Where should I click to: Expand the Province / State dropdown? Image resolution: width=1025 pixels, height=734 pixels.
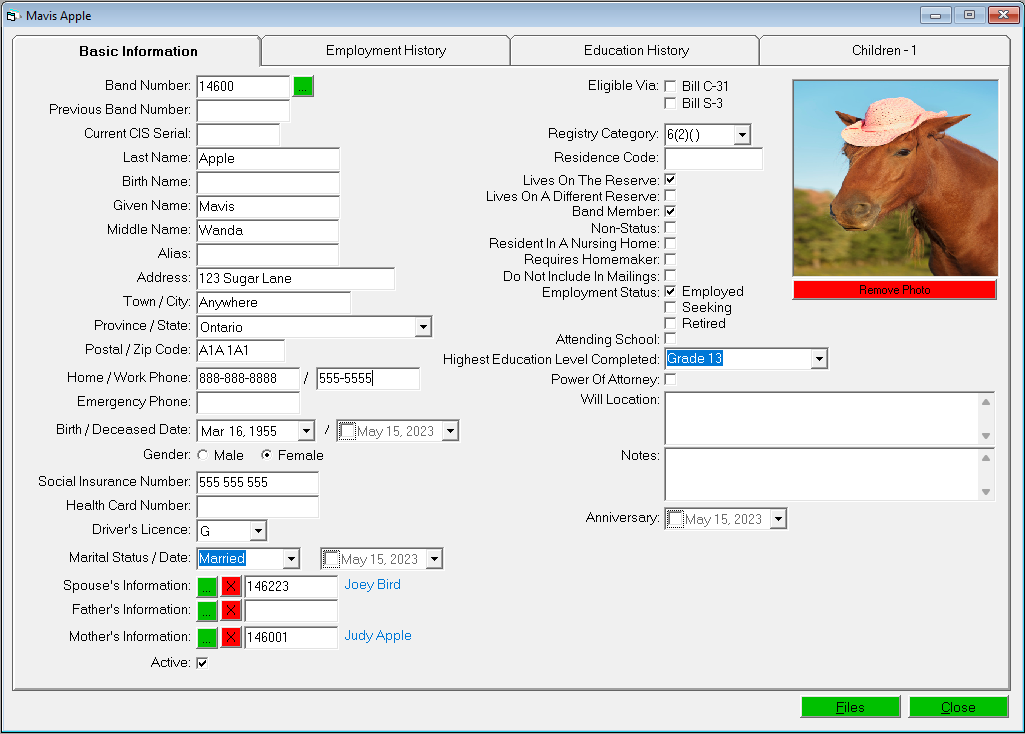click(x=423, y=327)
